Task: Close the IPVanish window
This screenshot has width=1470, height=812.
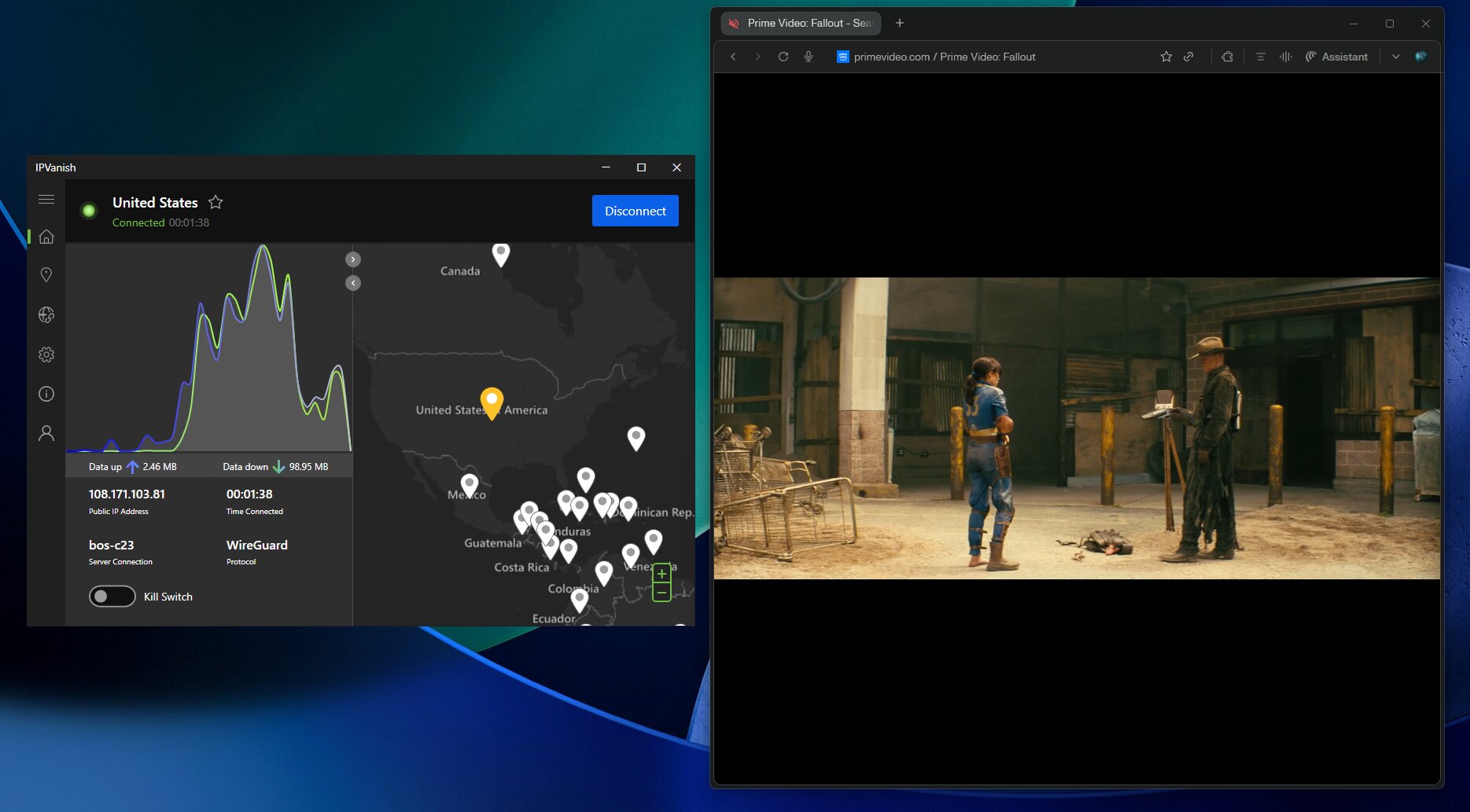Action: point(676,167)
